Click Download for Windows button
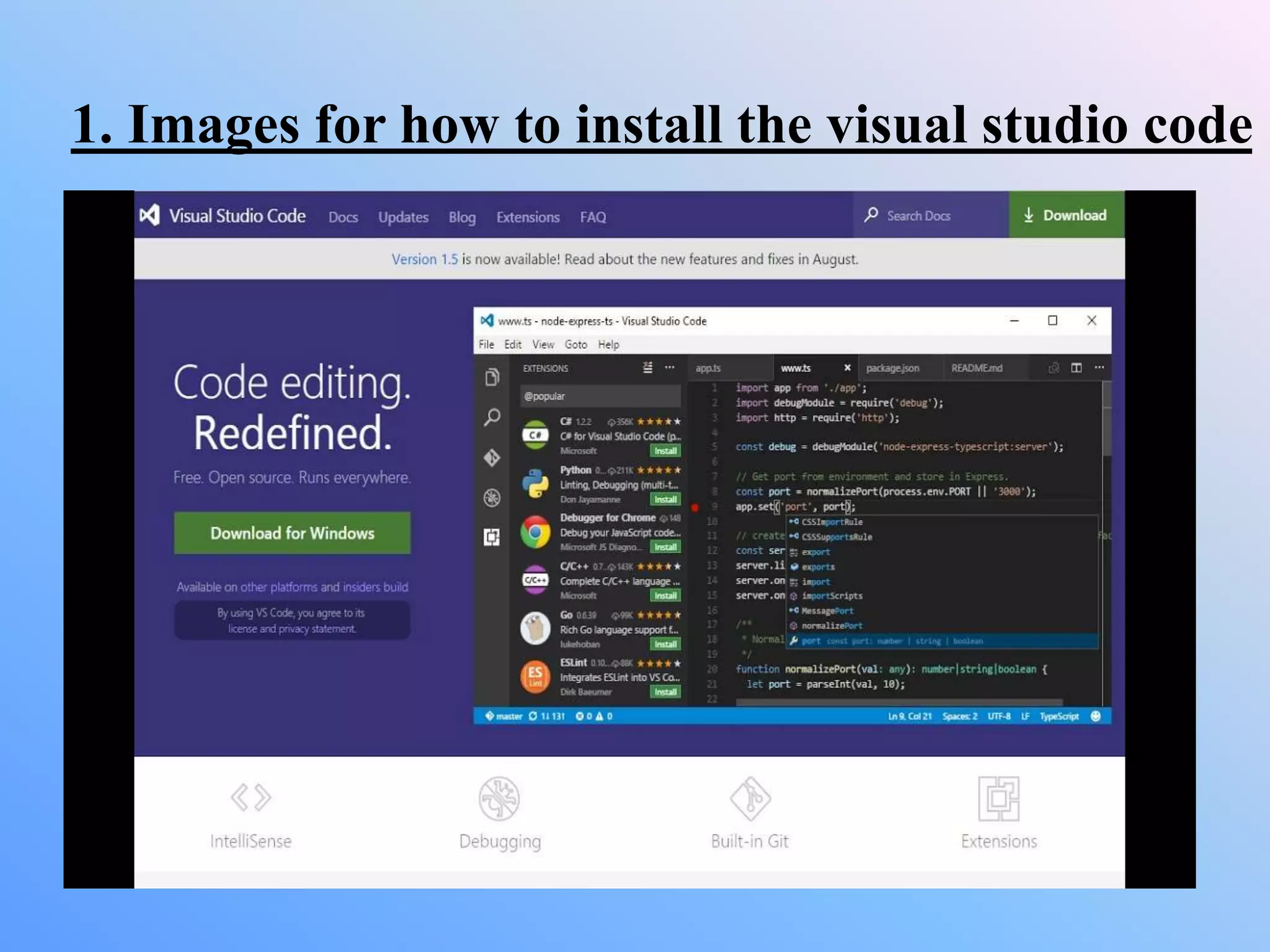The height and width of the screenshot is (952, 1270). click(x=292, y=533)
